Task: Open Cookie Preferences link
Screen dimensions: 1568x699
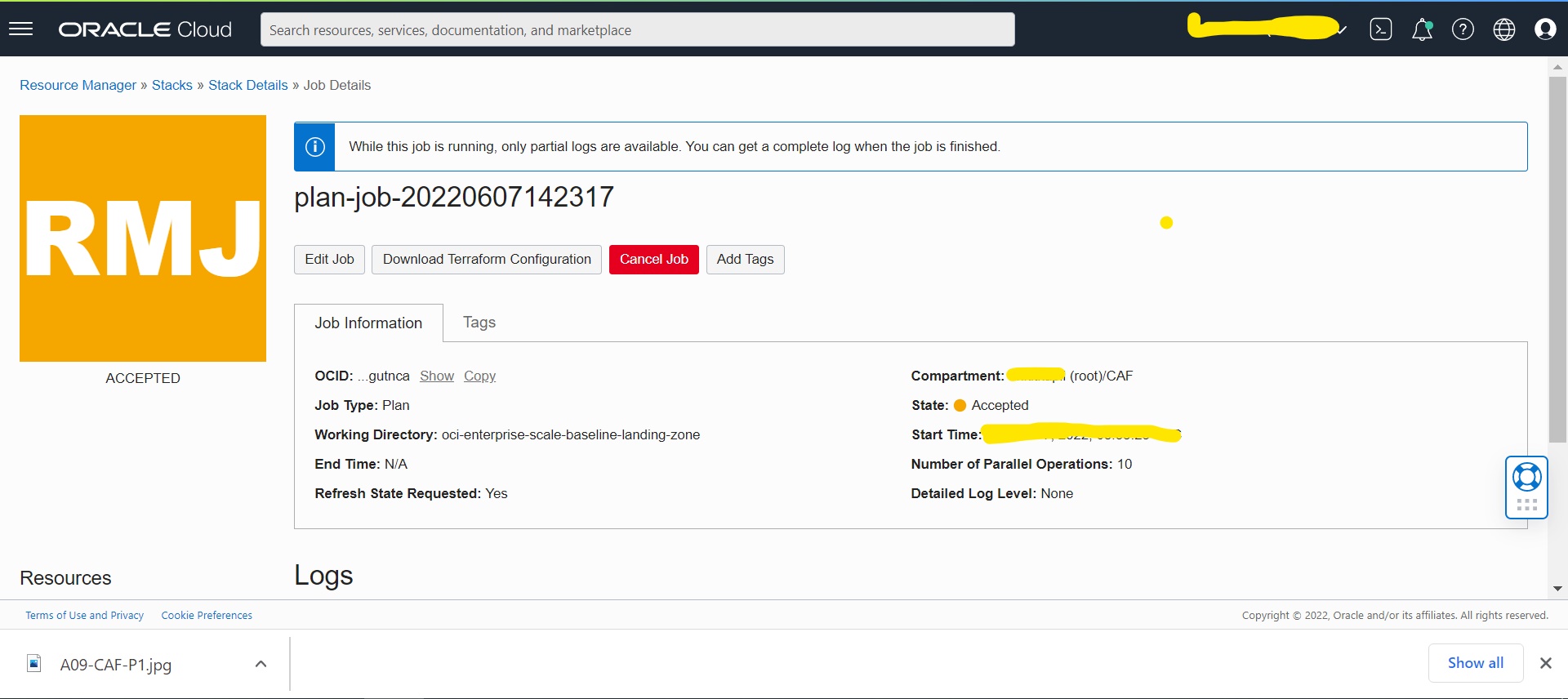Action: 207,615
